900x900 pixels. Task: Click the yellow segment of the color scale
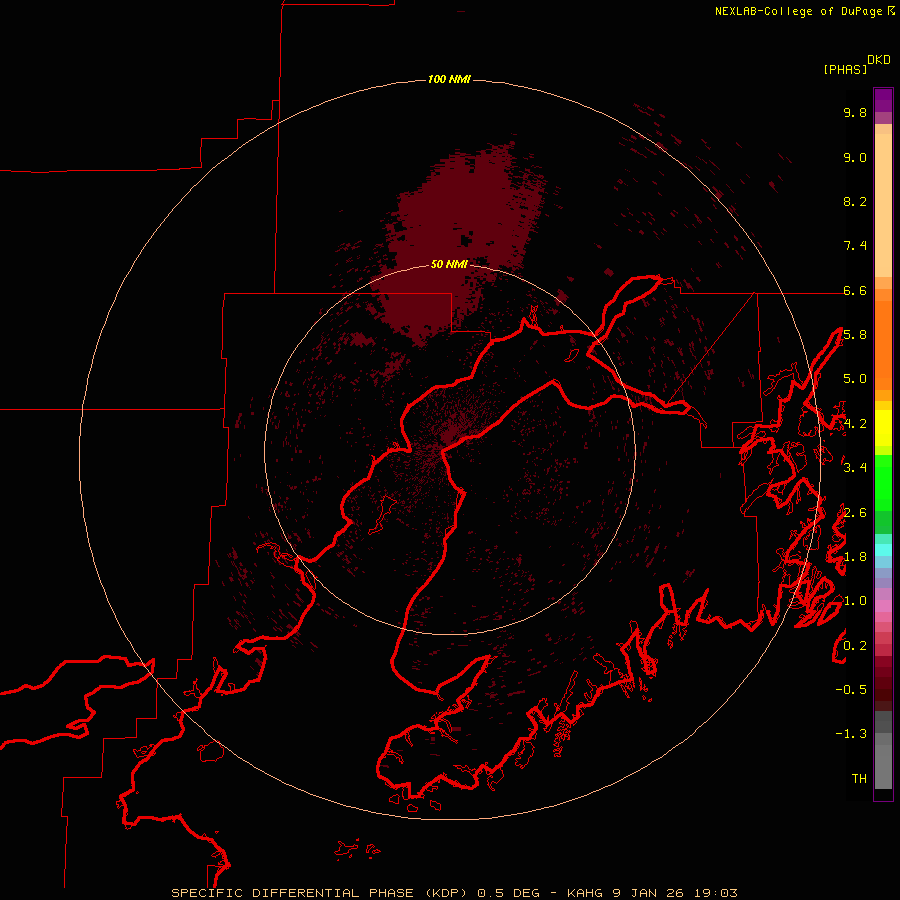pyautogui.click(x=883, y=428)
